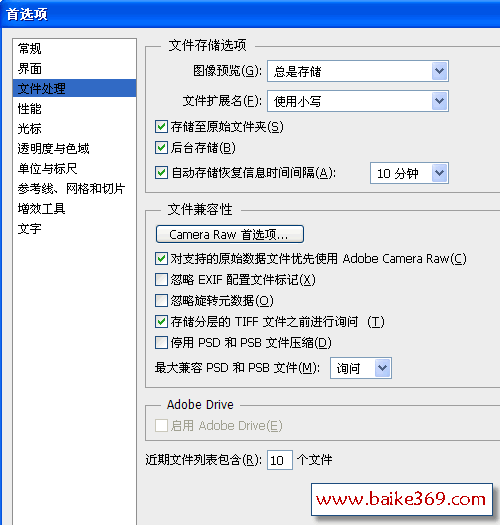
Task: Expand the 最大兼容 PSD 和 PSB 询问 dropdown
Action: point(382,368)
